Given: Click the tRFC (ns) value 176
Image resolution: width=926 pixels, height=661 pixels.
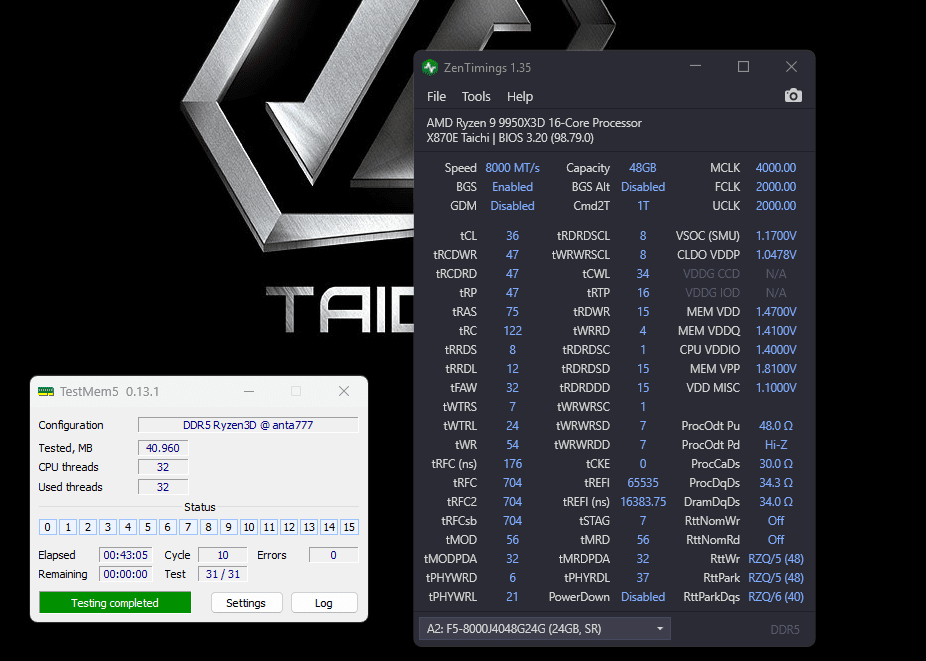Looking at the screenshot, I should coord(513,464).
